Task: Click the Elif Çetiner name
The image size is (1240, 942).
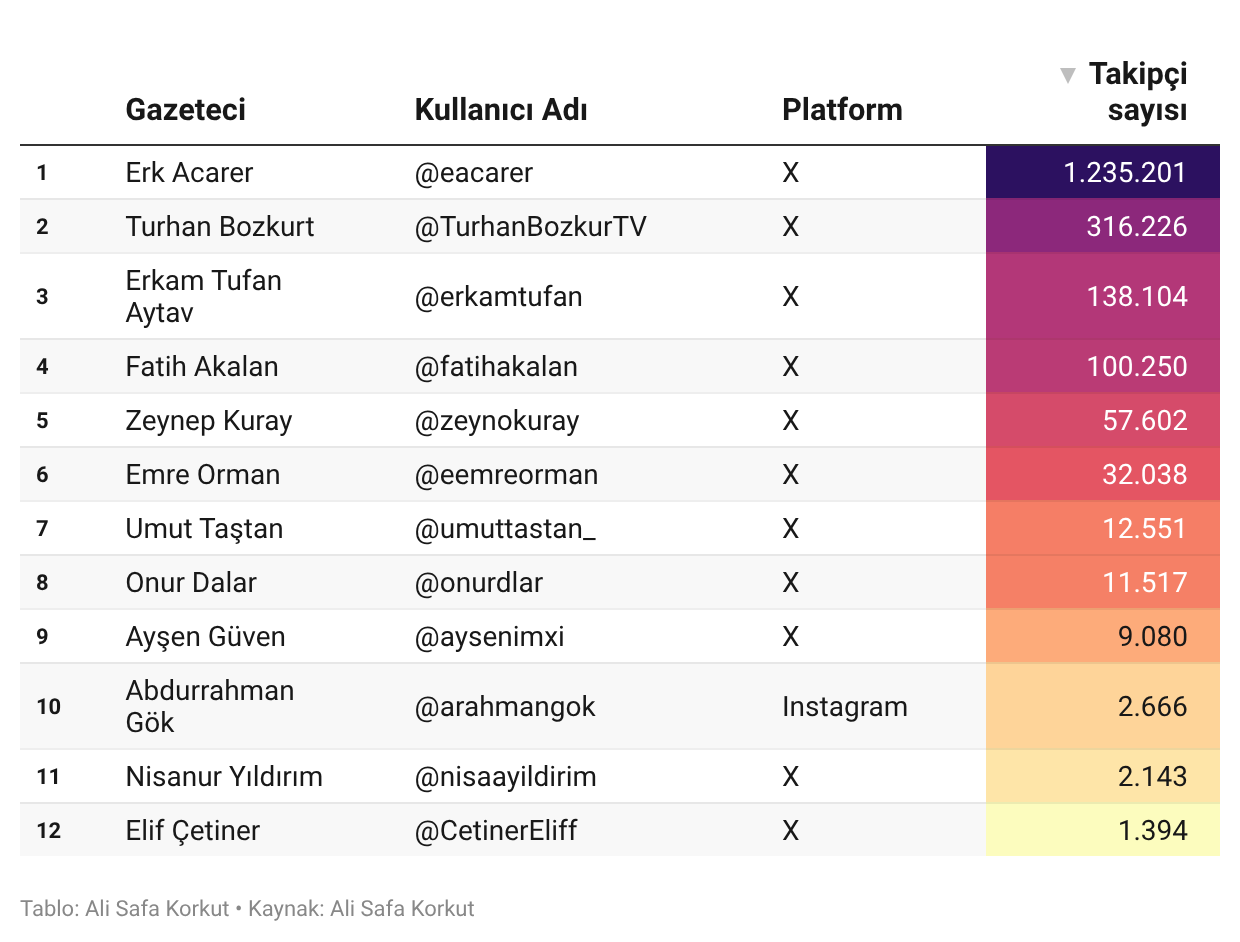Action: point(193,830)
